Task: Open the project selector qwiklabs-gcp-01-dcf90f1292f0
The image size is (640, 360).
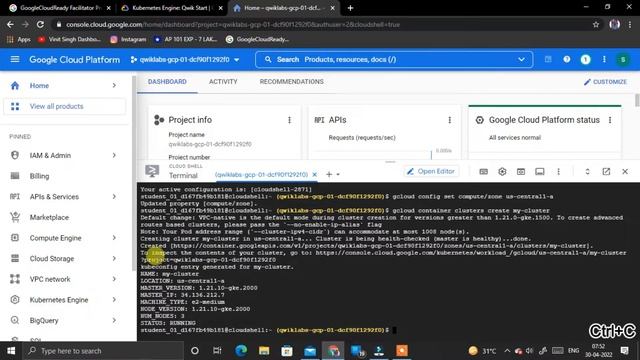Action: [x=185, y=60]
